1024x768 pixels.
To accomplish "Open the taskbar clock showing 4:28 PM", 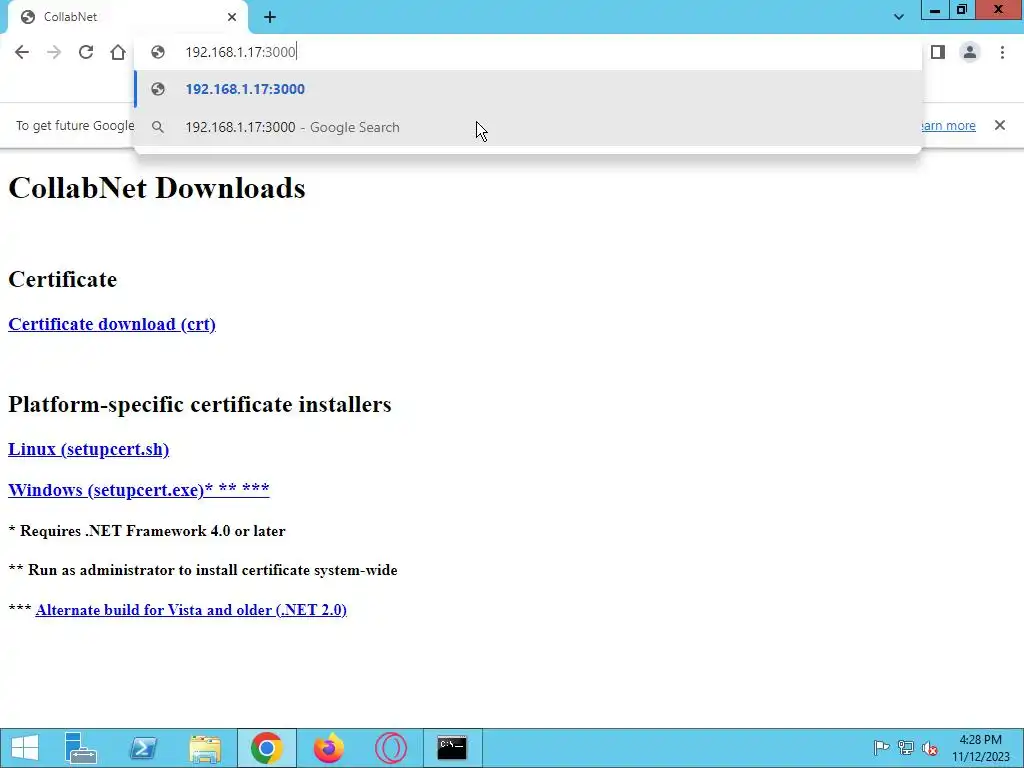I will tap(980, 748).
